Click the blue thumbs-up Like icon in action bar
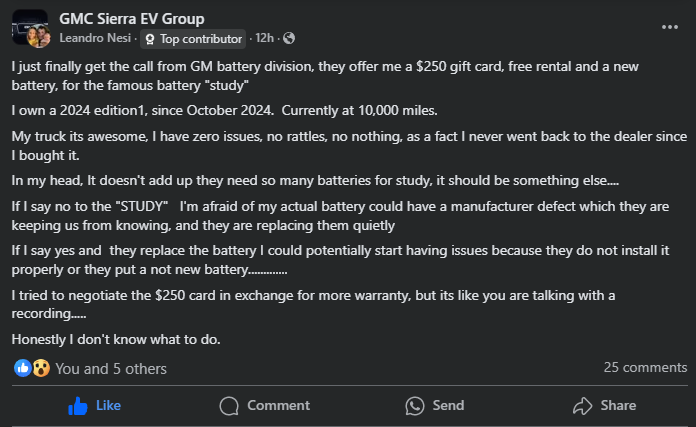Viewport: 696px width, 427px height. (77, 405)
